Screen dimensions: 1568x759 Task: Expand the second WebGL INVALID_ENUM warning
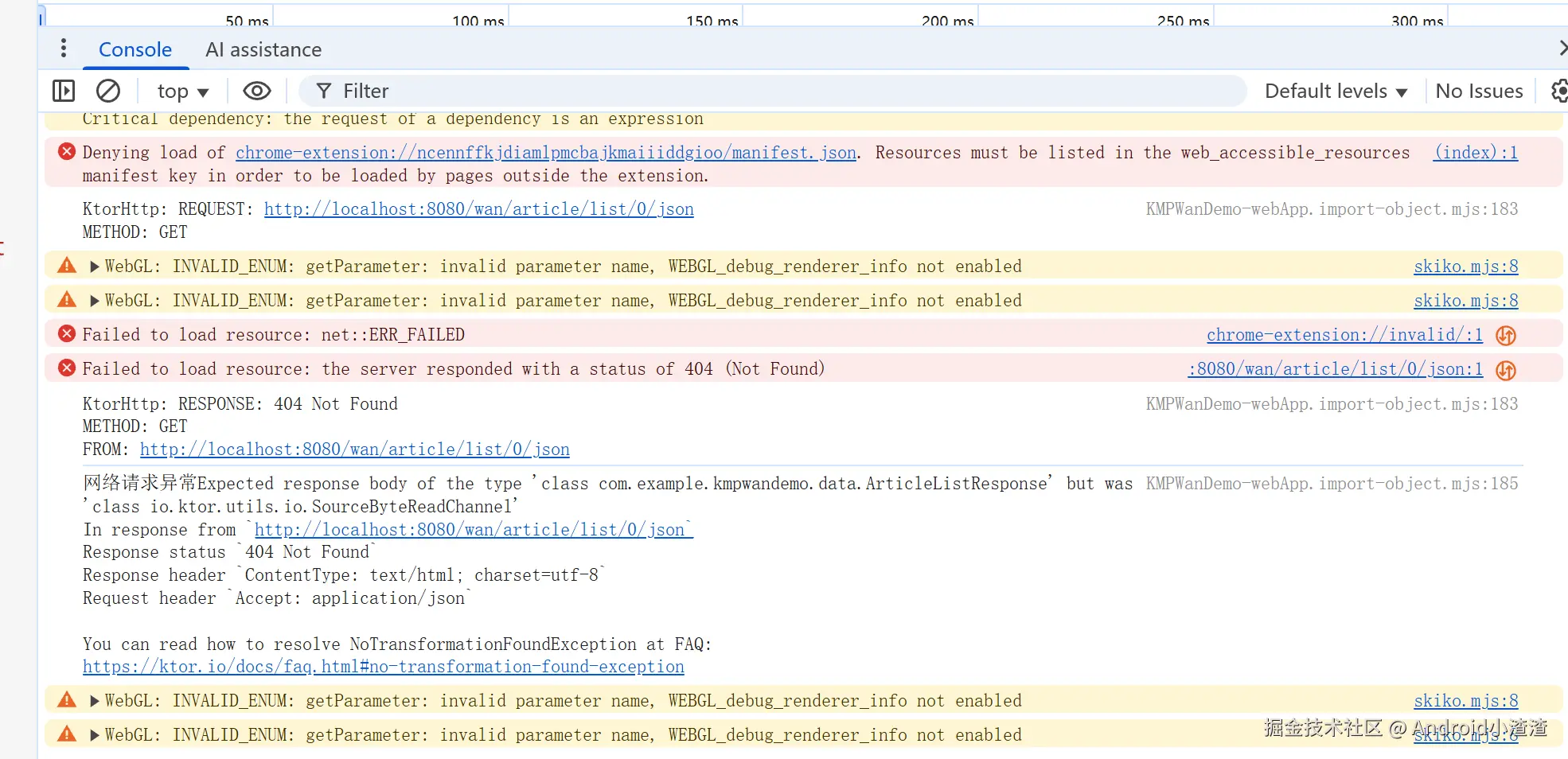[x=95, y=301]
